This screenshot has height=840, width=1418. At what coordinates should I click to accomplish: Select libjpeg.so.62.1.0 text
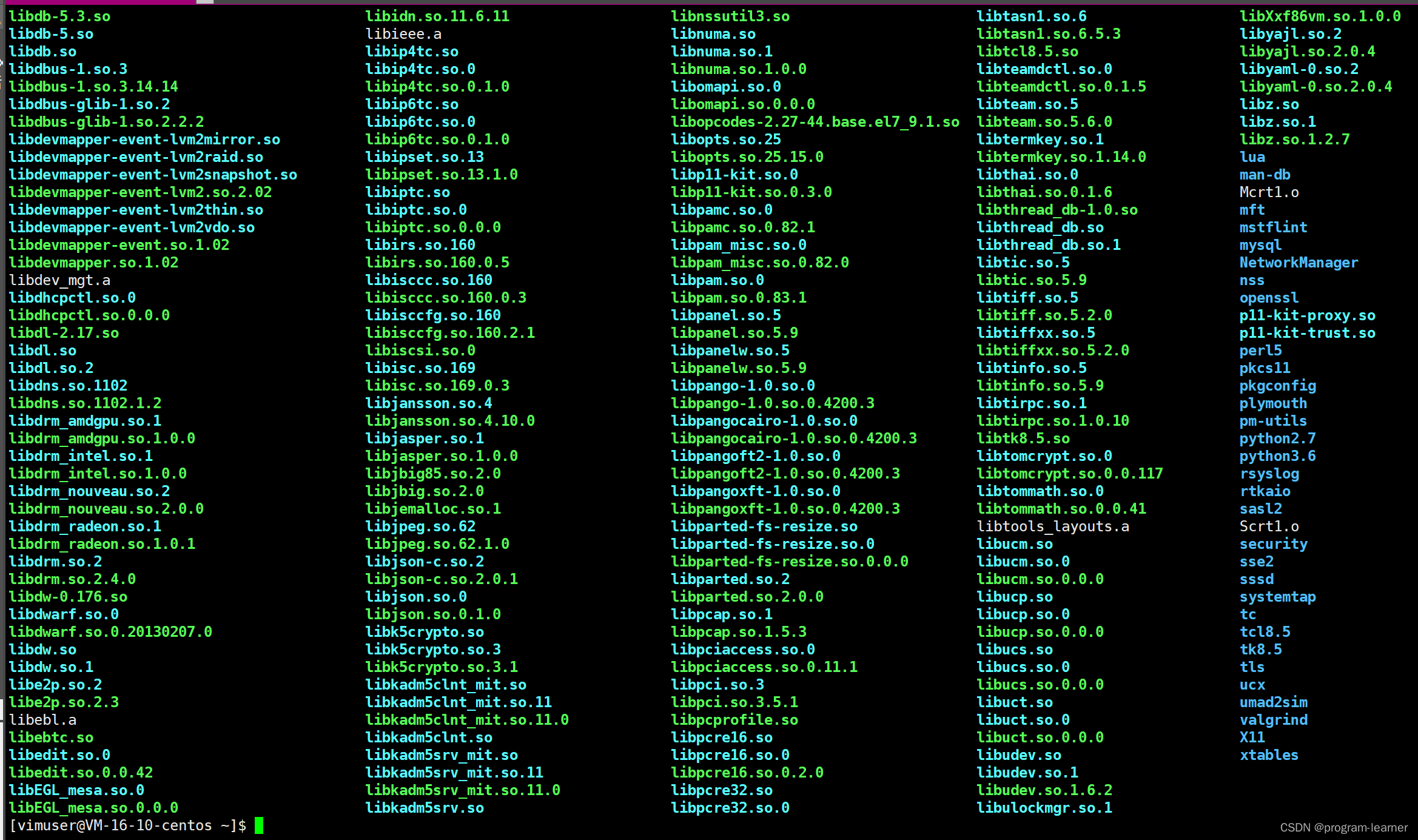pyautogui.click(x=437, y=544)
